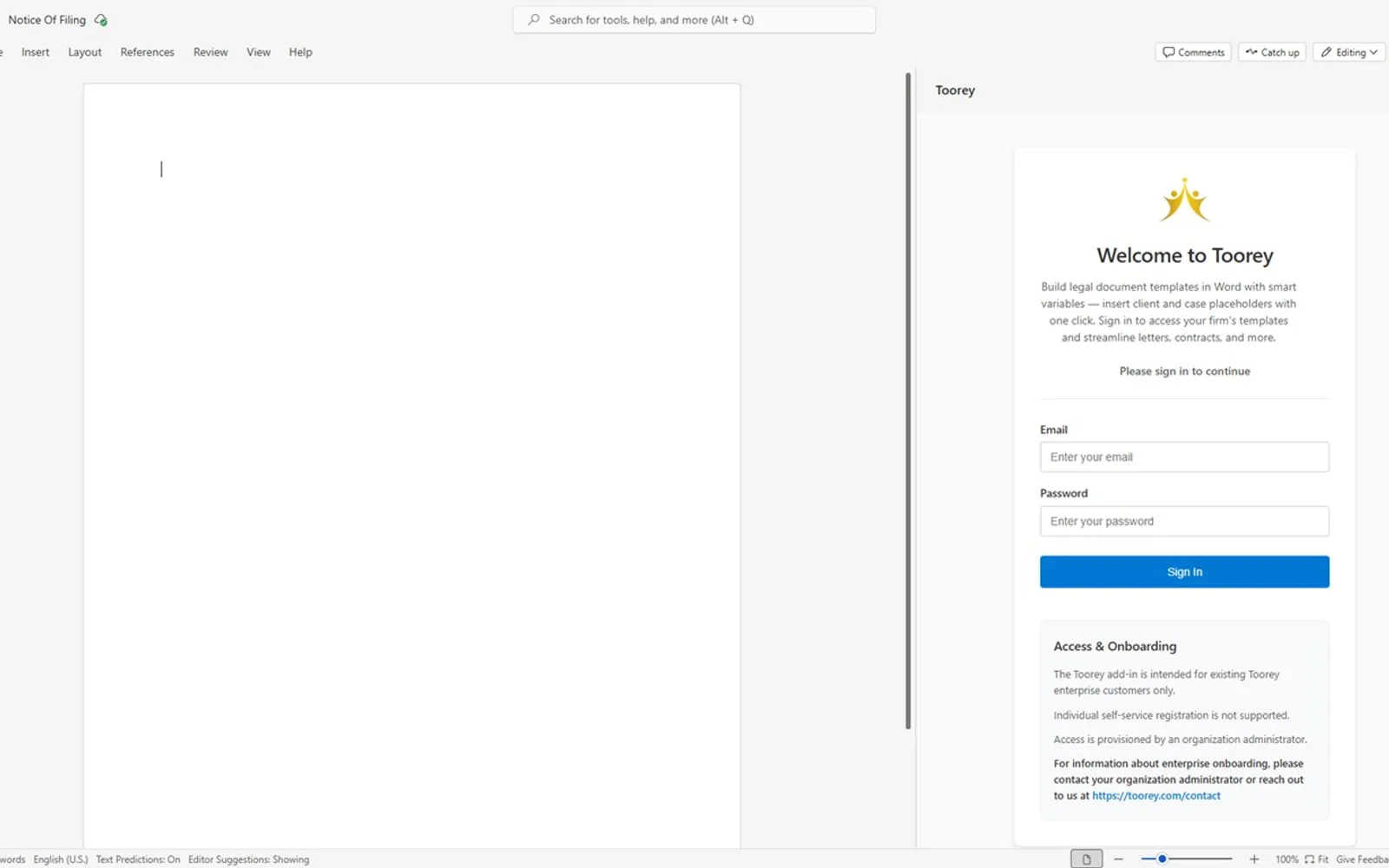1389x868 pixels.
Task: Switch to the References tab
Action: click(148, 52)
